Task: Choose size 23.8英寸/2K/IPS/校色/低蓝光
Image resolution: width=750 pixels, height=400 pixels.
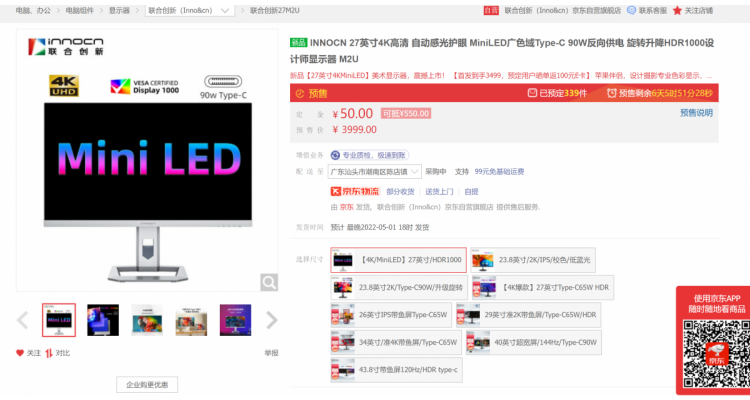Action: pos(533,260)
